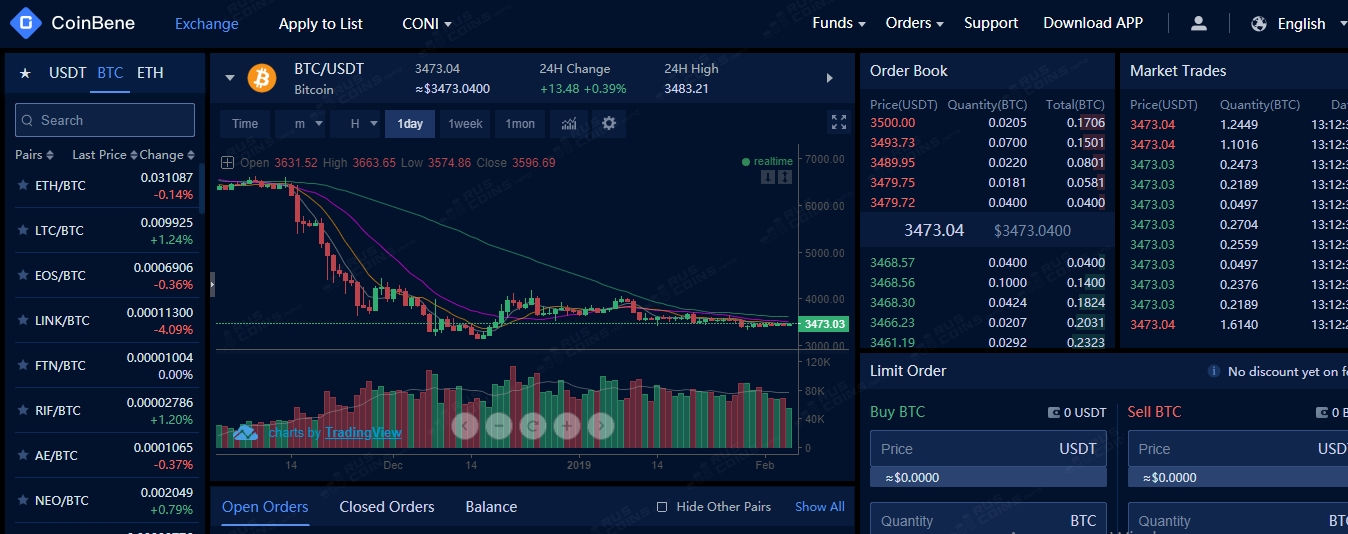Image resolution: width=1348 pixels, height=534 pixels.
Task: Click the Buy BTC Quantity field
Action: [988, 519]
